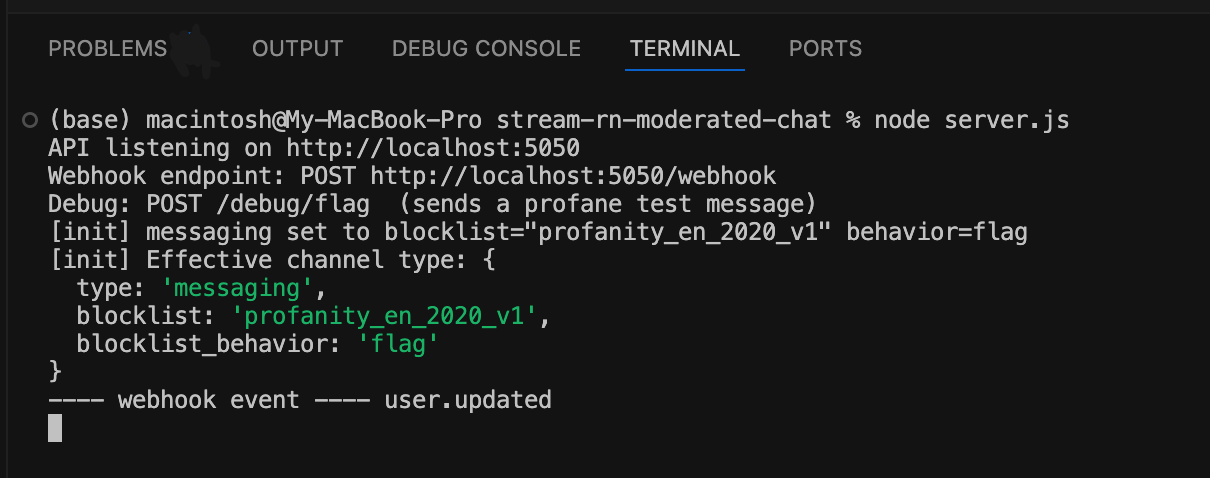Click the circle command decoration icon at prompt
1210x478 pixels.
coord(29,121)
